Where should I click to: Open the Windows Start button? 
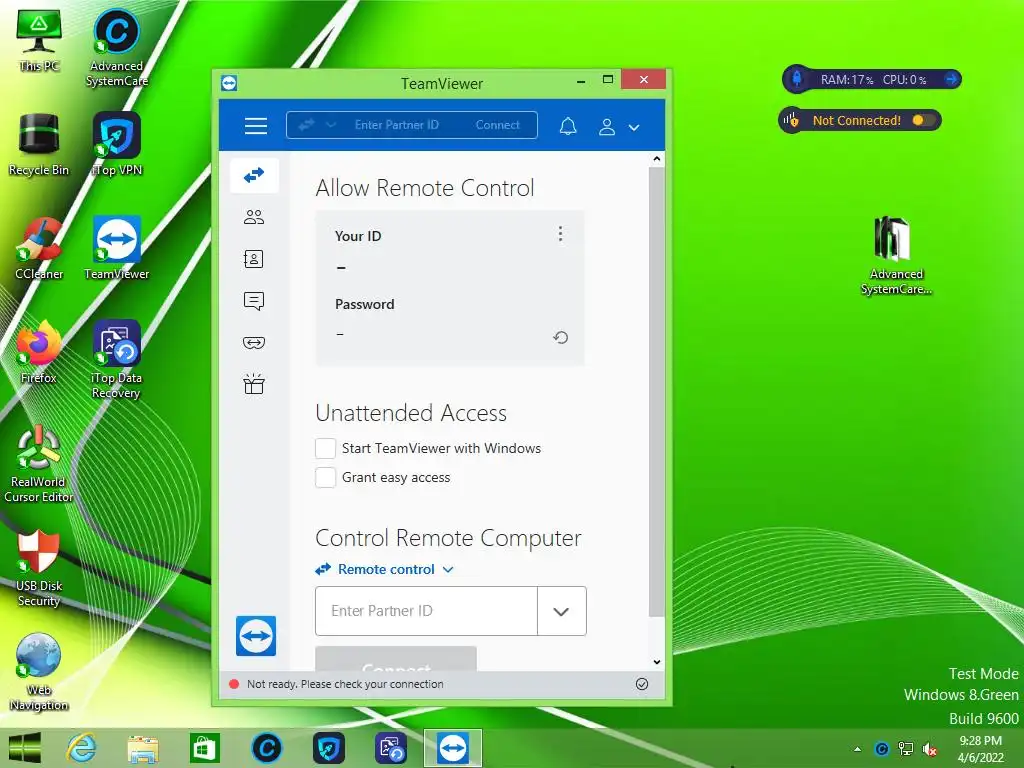coord(25,748)
